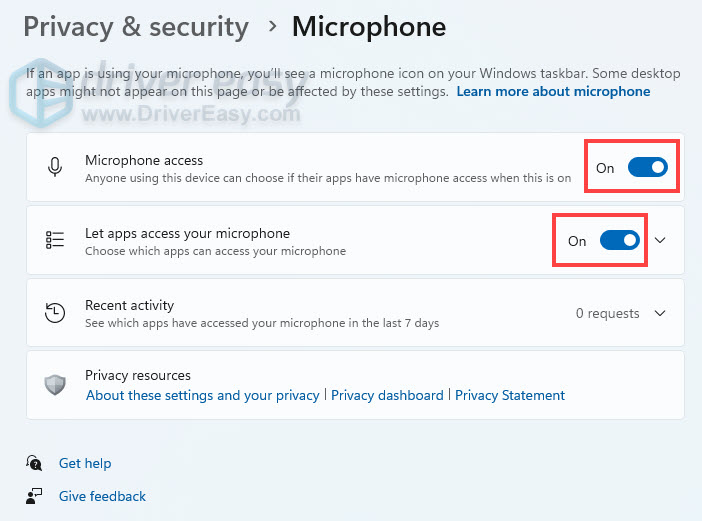Click the Give feedback icon

[x=36, y=496]
